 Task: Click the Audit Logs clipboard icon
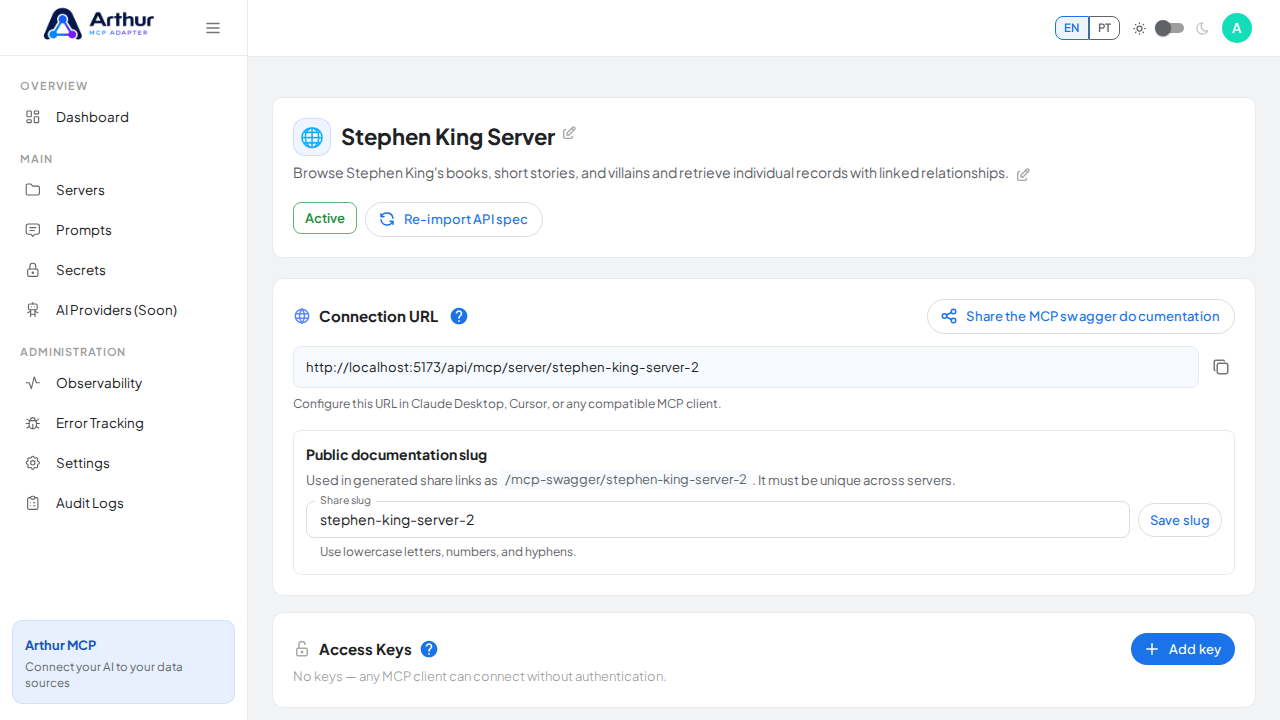tap(33, 503)
